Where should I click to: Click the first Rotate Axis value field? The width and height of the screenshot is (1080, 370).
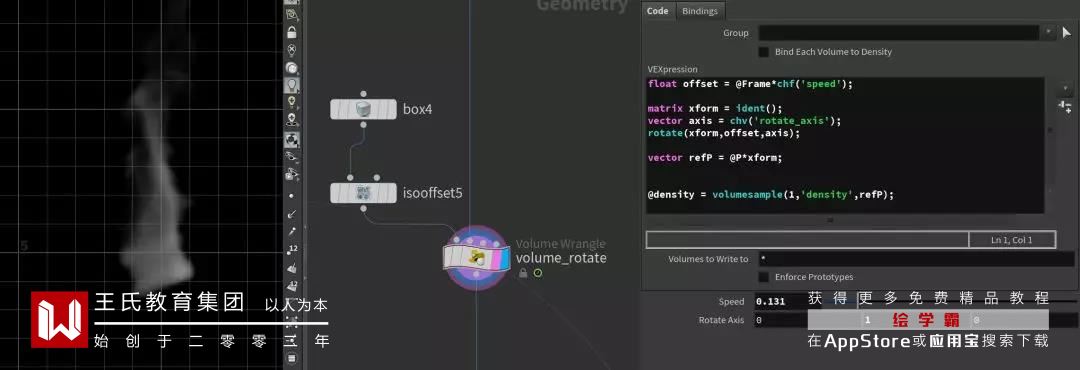[780, 320]
